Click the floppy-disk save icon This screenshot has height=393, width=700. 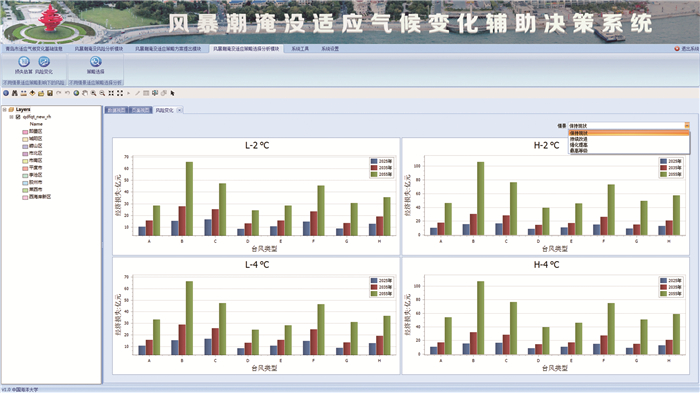pyautogui.click(x=50, y=93)
